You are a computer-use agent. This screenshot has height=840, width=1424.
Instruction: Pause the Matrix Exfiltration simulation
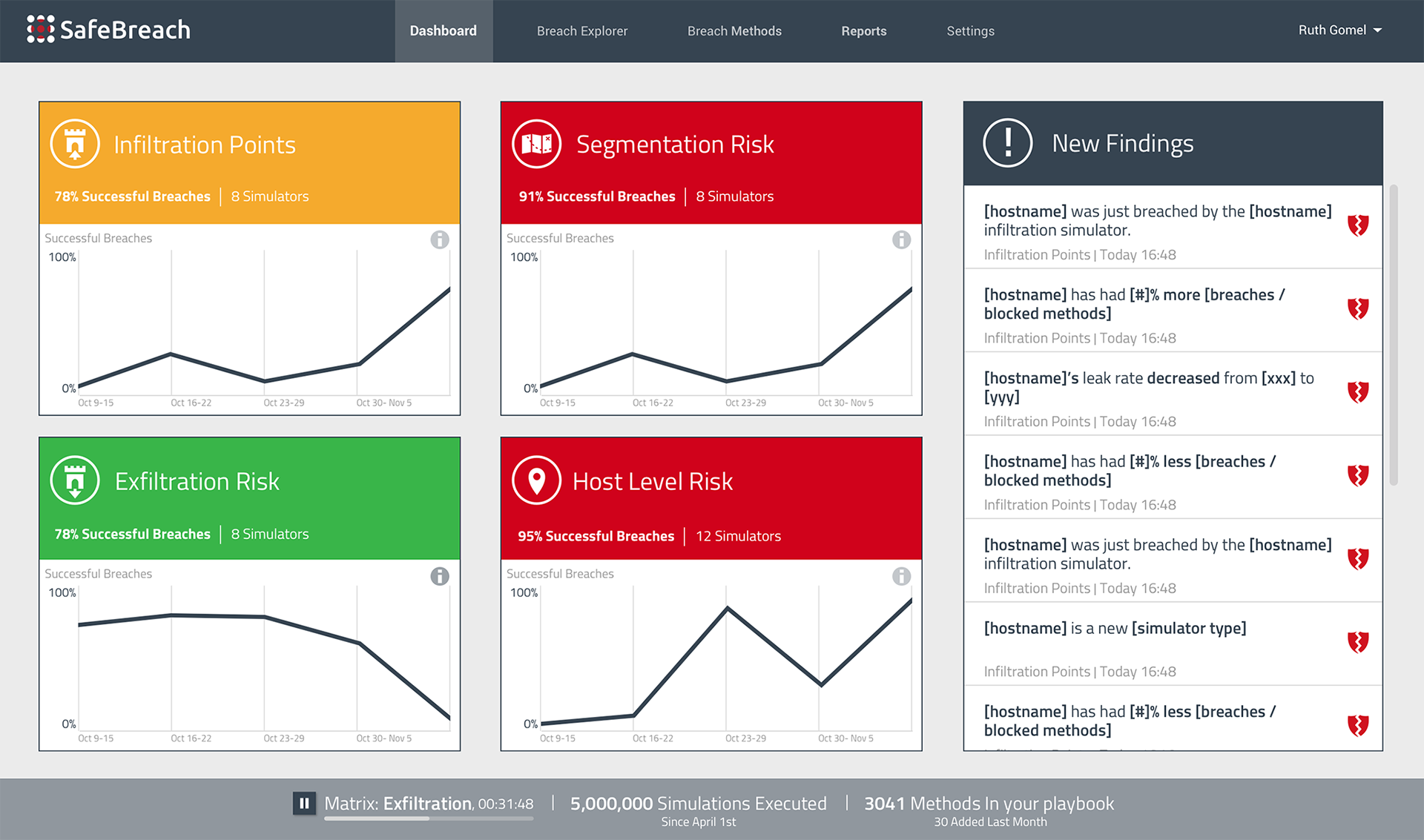pyautogui.click(x=304, y=803)
